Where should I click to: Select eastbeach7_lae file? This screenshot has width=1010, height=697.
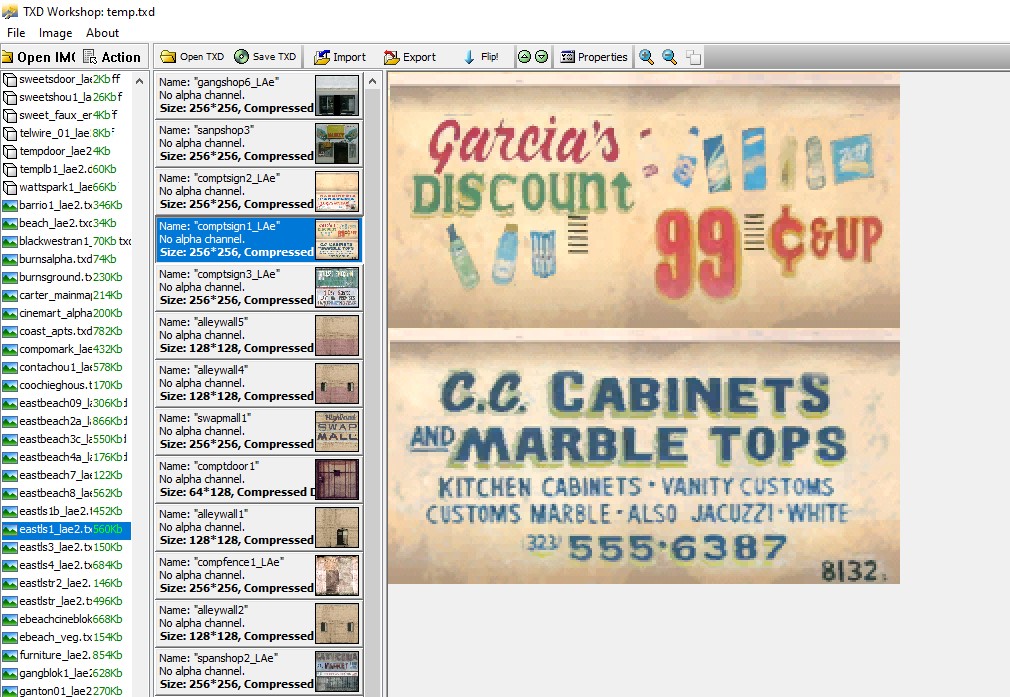66,476
